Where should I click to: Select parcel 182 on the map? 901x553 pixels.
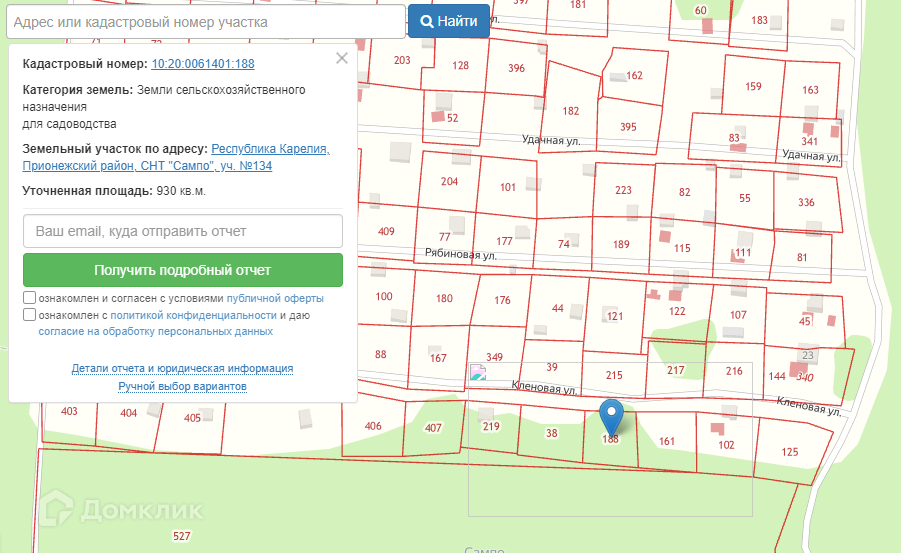571,111
